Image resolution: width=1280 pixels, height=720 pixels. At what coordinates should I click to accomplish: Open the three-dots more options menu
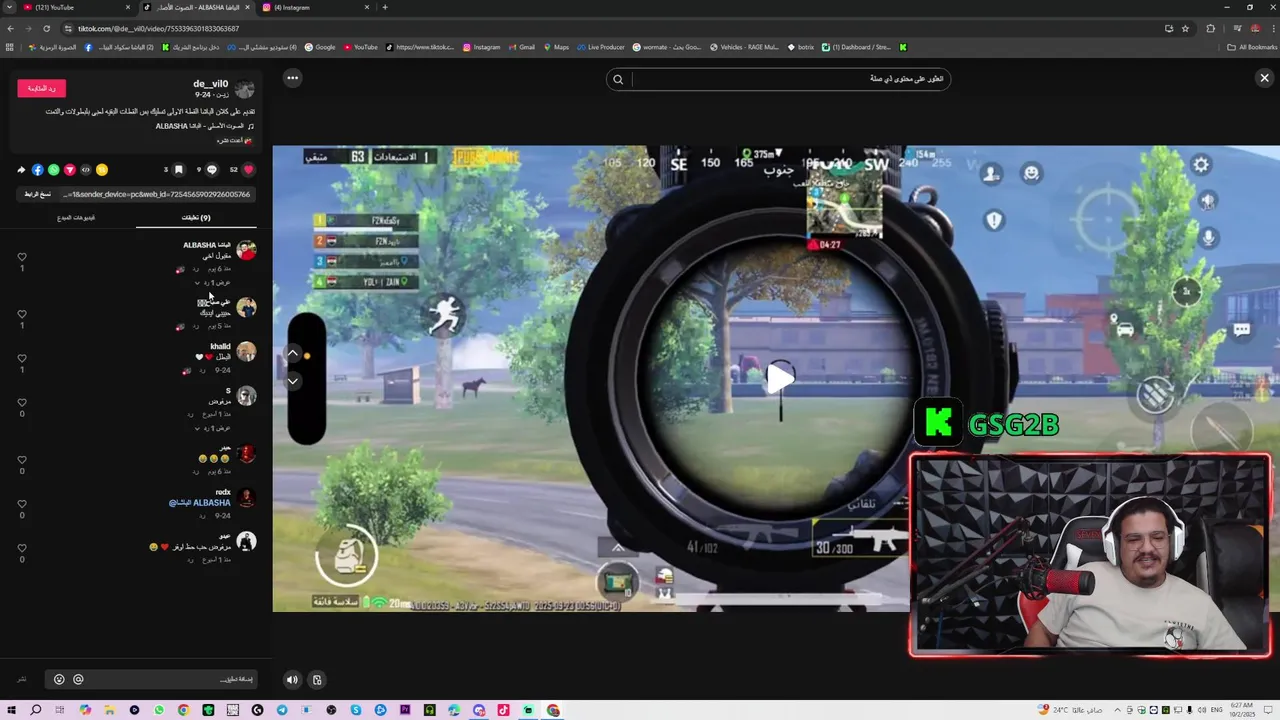pos(292,78)
